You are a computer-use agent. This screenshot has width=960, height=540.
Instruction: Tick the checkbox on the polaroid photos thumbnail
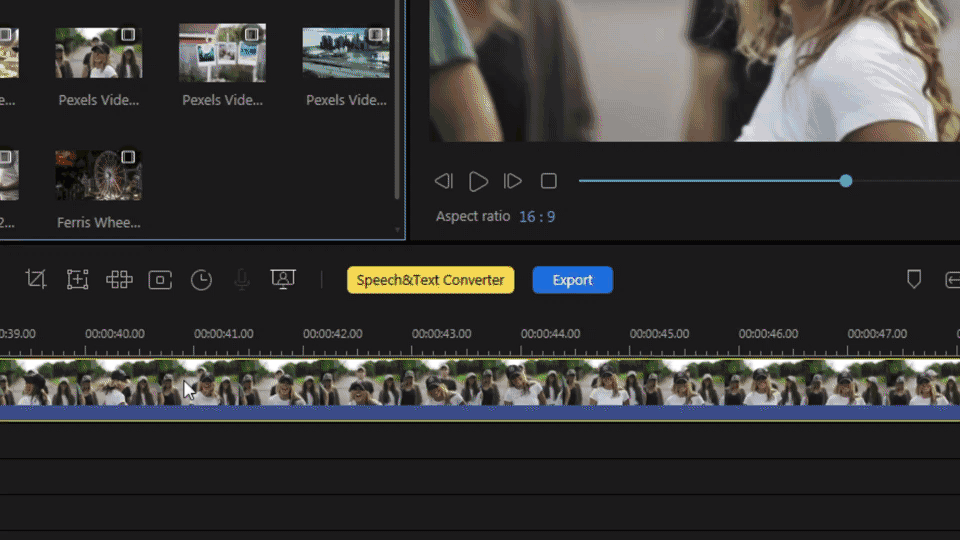tap(252, 35)
